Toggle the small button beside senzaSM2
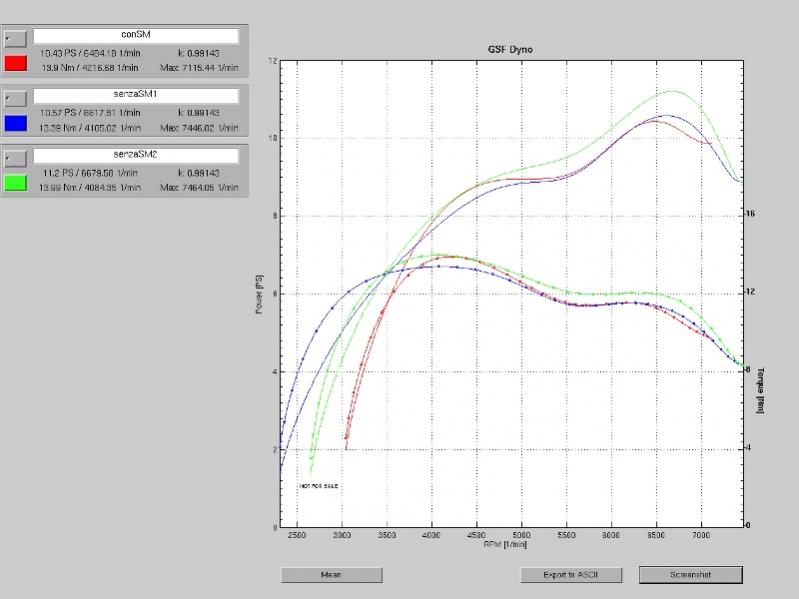This screenshot has height=599, width=799. click(x=15, y=158)
